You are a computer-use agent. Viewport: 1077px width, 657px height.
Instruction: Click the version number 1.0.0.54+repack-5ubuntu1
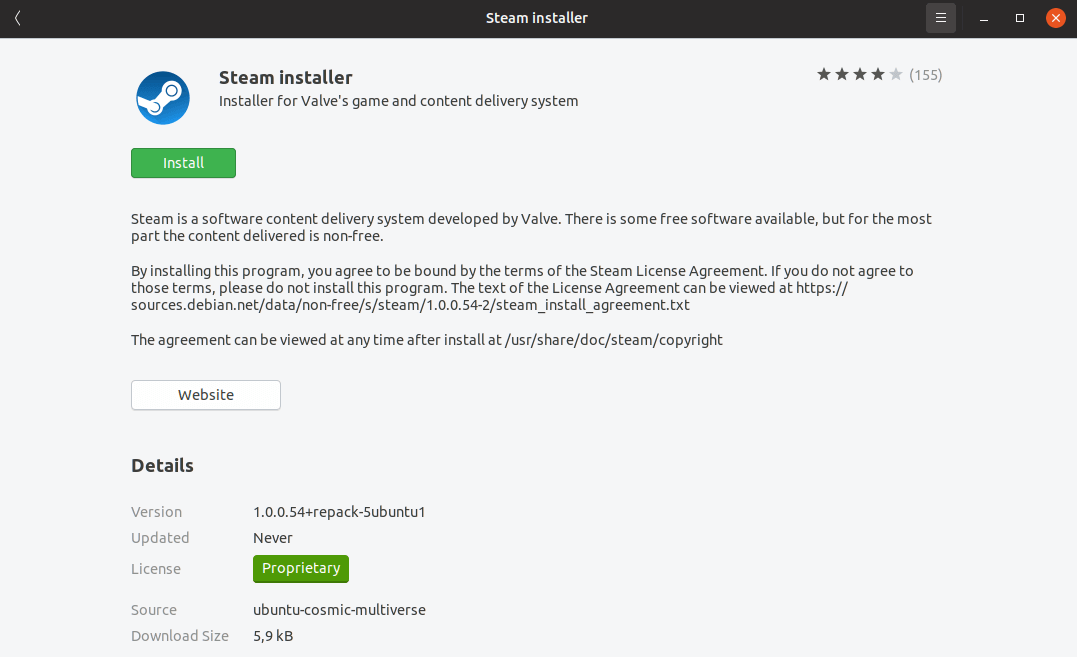point(340,512)
